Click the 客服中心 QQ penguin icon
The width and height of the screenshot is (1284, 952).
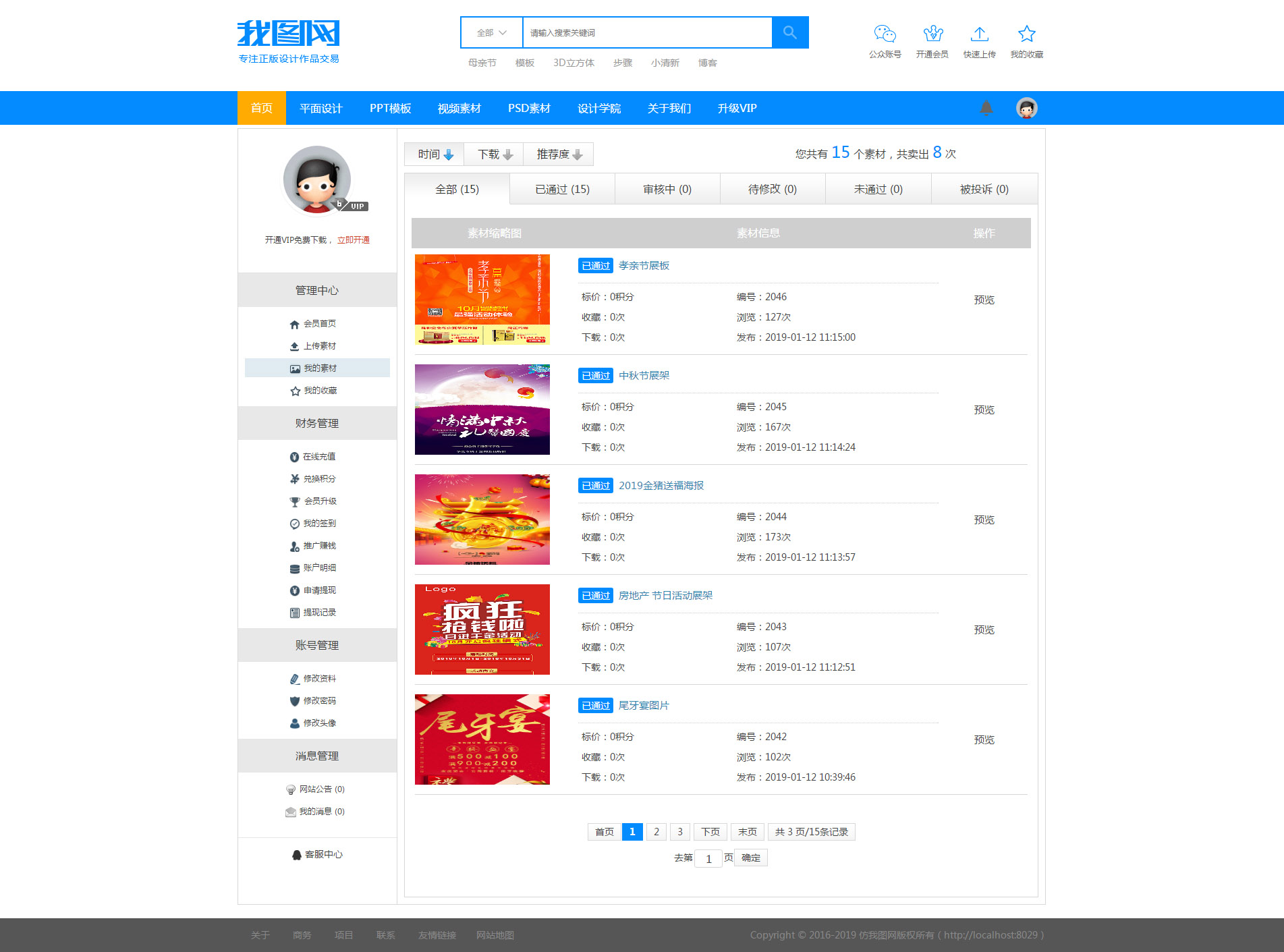pos(296,855)
